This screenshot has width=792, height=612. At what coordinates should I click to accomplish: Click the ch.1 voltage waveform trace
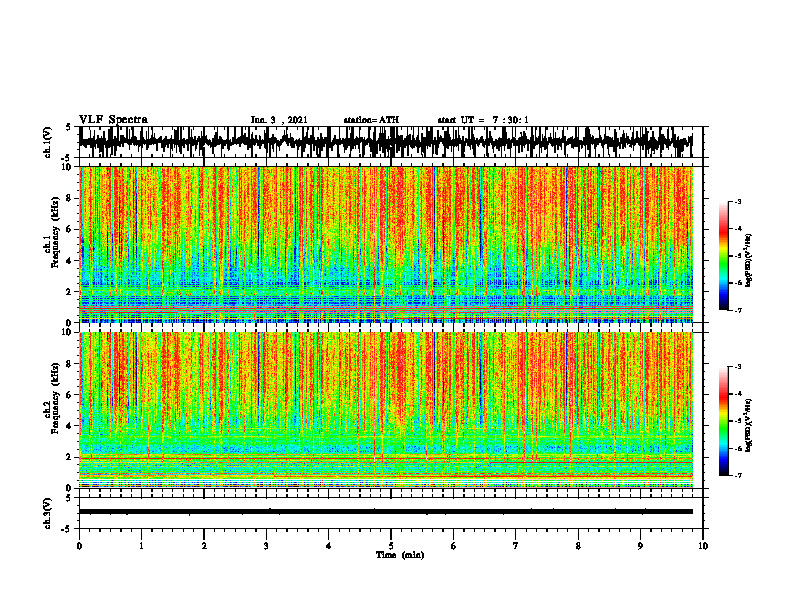(386, 142)
